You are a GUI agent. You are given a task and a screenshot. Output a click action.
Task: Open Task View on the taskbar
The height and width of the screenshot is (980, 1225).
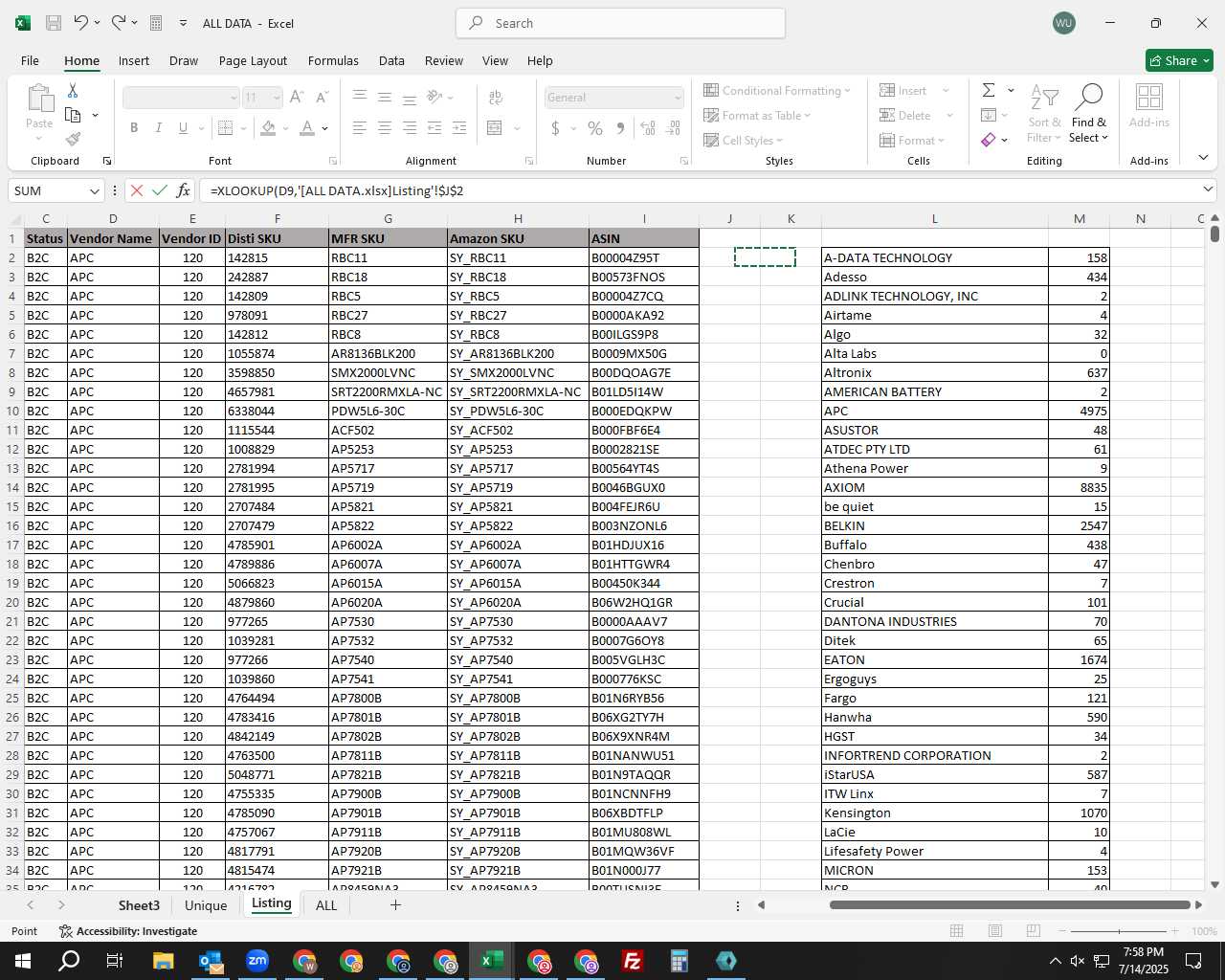[114, 961]
